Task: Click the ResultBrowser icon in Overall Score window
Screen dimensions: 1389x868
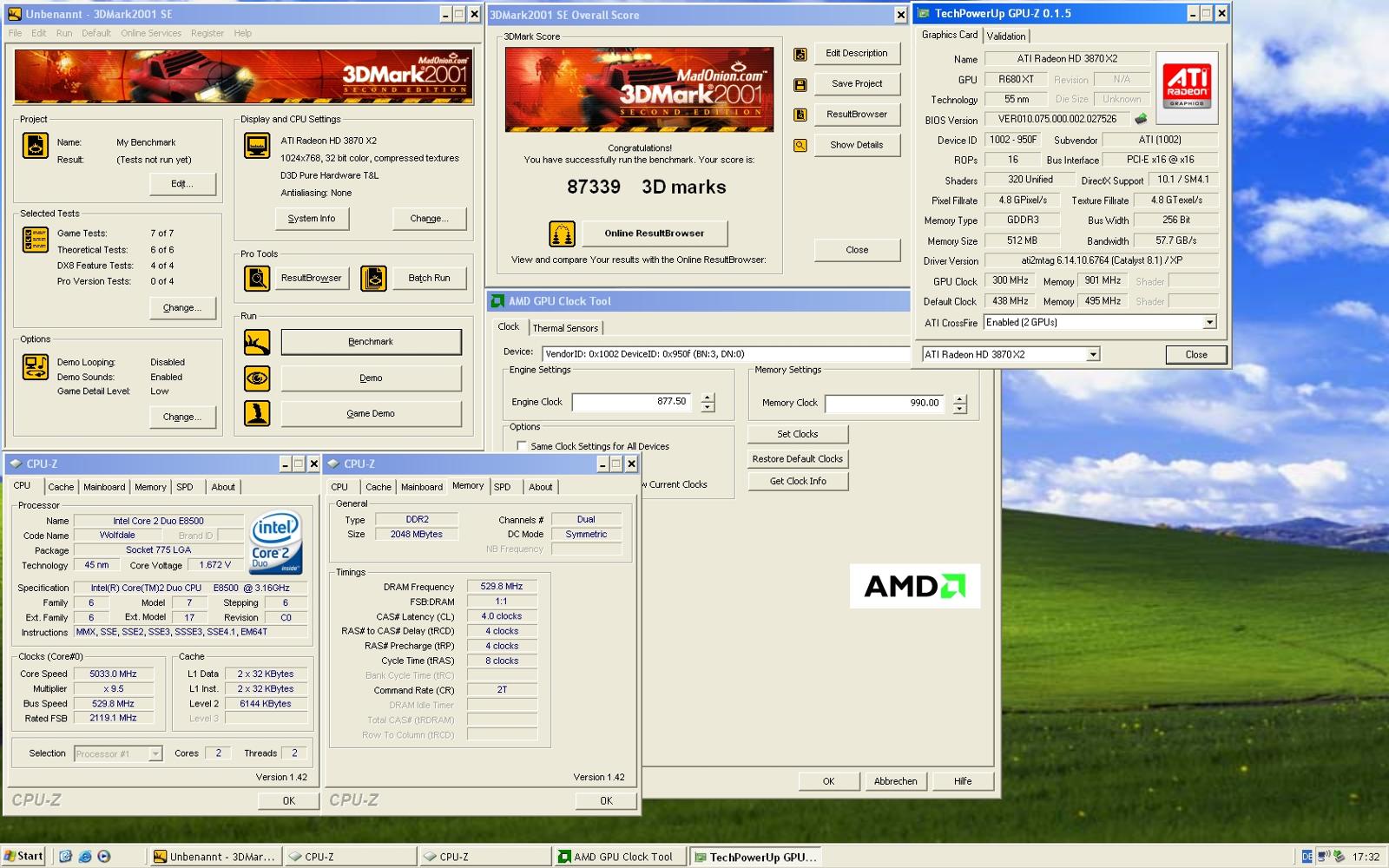Action: tap(800, 115)
